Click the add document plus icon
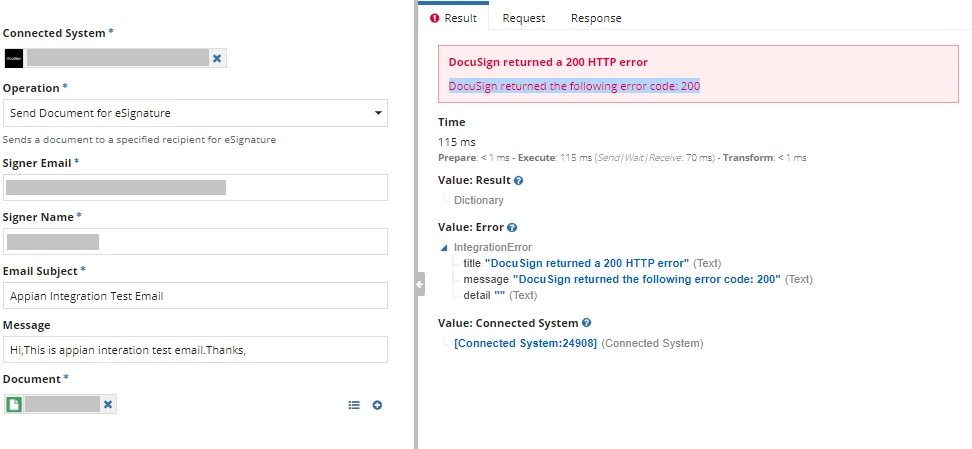This screenshot has width=972, height=449. (x=377, y=405)
